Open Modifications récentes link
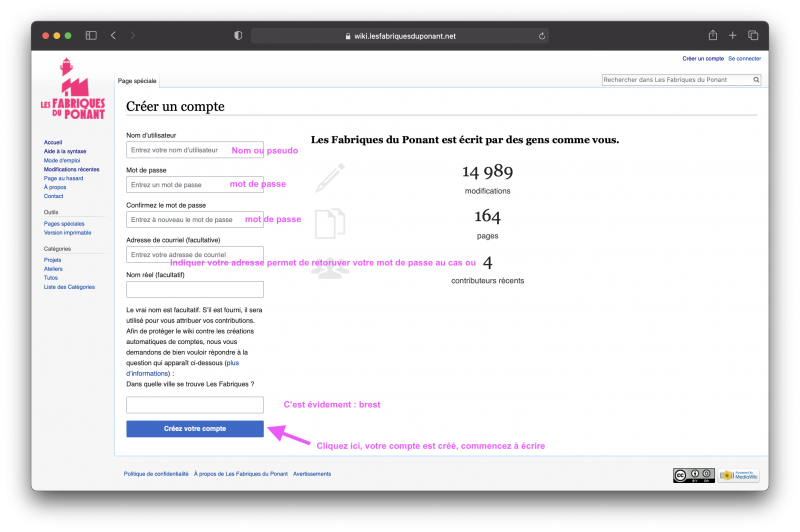The height and width of the screenshot is (532, 800). coord(71,169)
